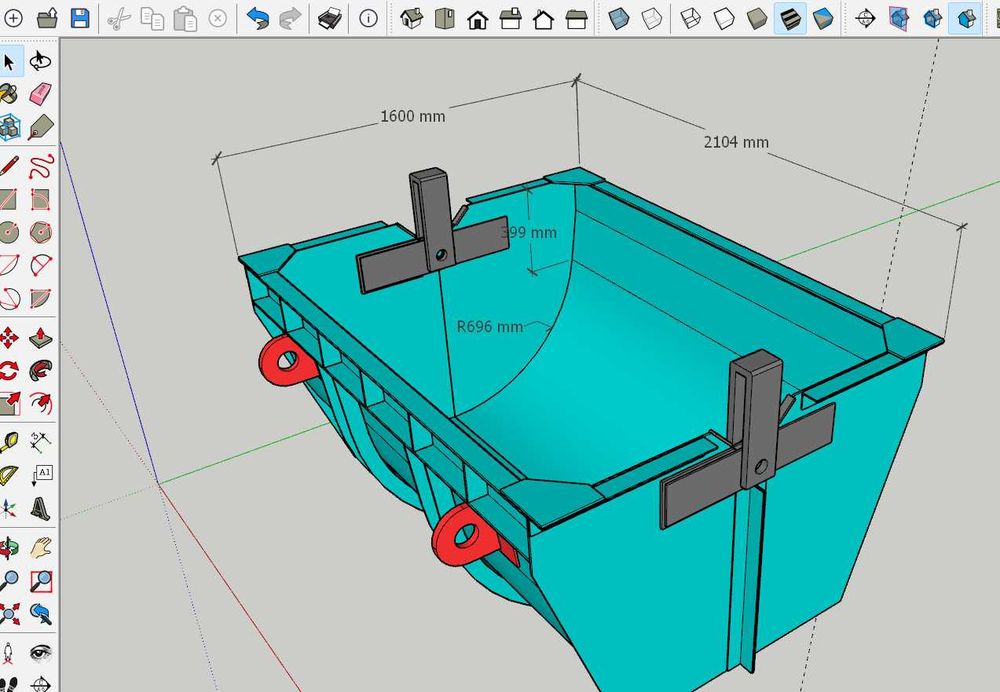Image resolution: width=1000 pixels, height=692 pixels.
Task: Click the Cut scissors icon
Action: click(x=119, y=18)
